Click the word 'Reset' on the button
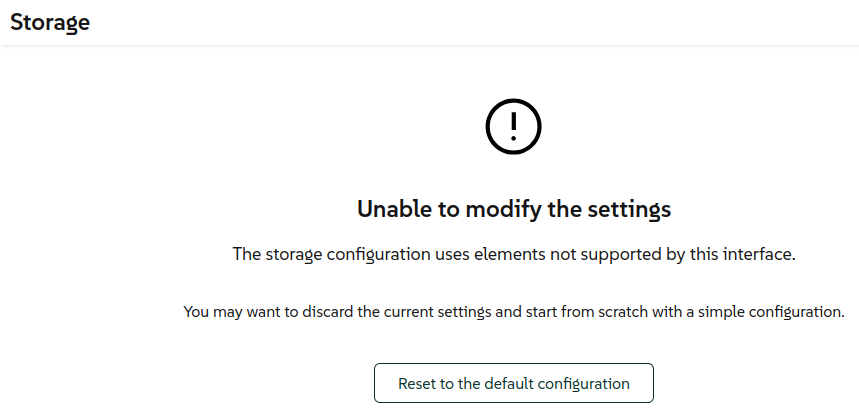 click(418, 383)
